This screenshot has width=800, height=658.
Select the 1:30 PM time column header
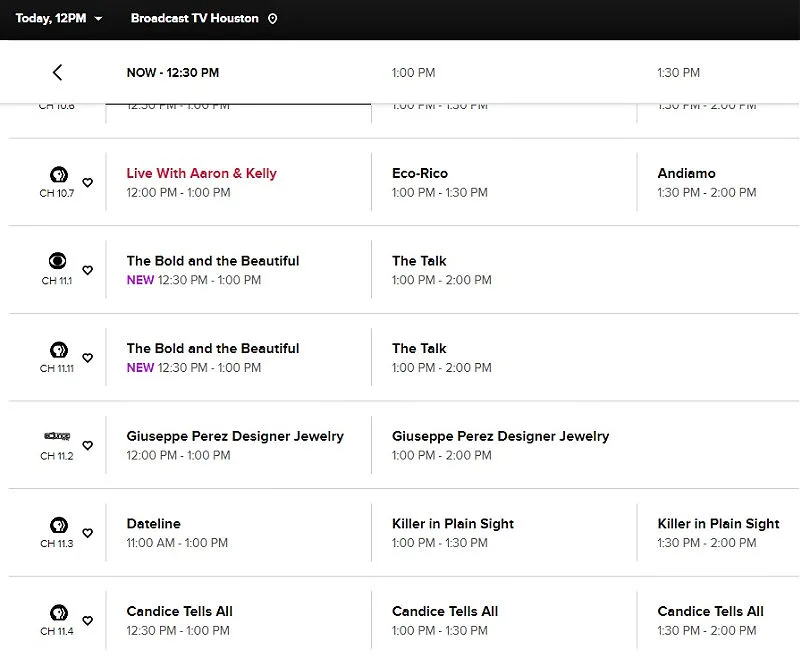(678, 73)
